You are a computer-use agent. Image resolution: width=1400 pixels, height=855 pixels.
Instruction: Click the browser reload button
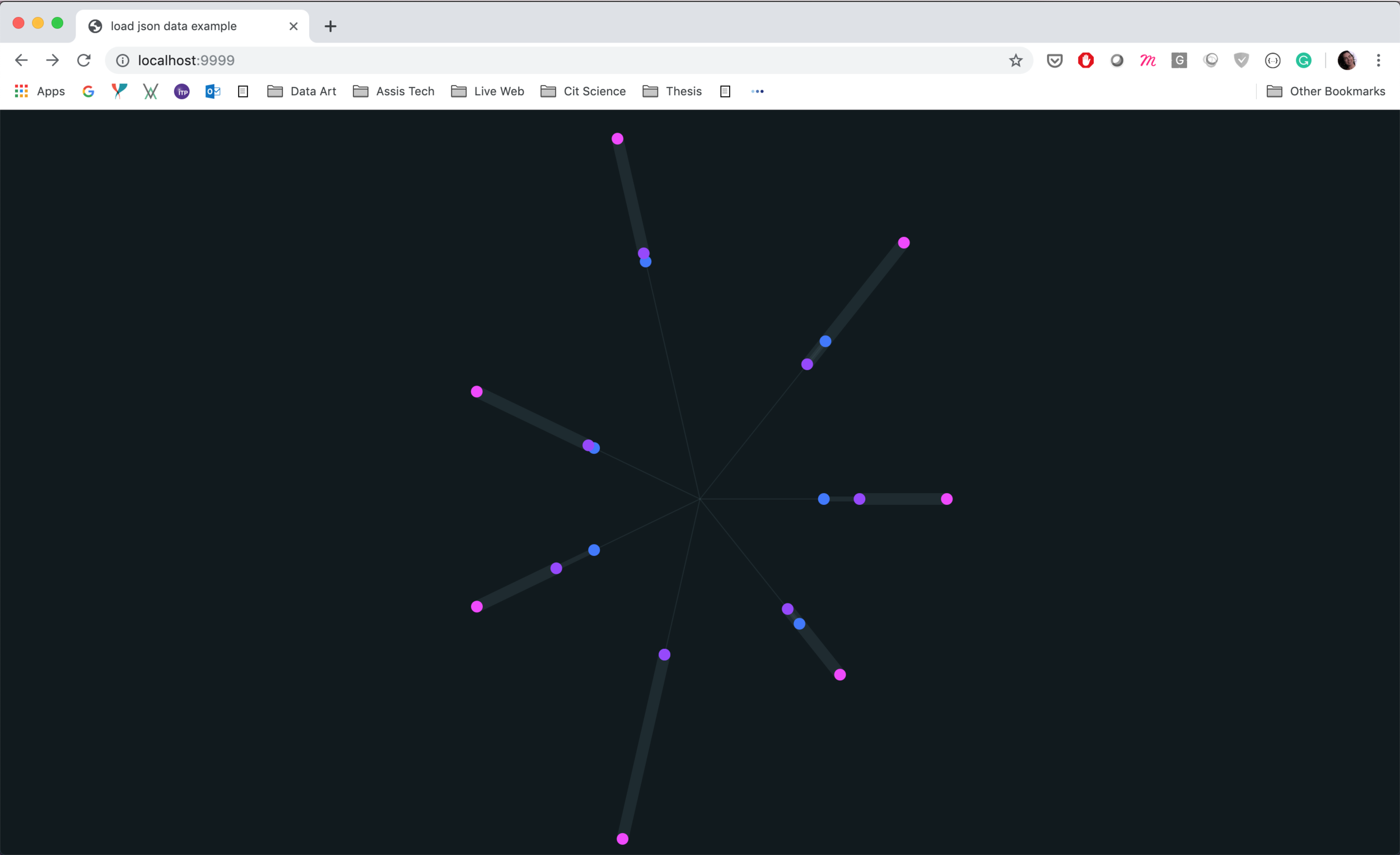[x=84, y=61]
